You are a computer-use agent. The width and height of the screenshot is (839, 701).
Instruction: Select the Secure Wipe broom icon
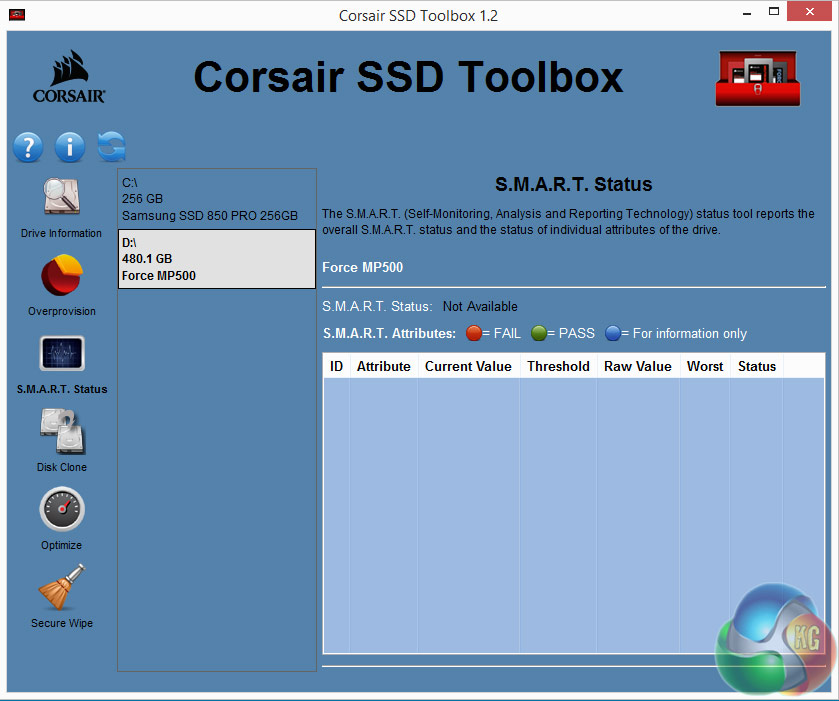[61, 589]
